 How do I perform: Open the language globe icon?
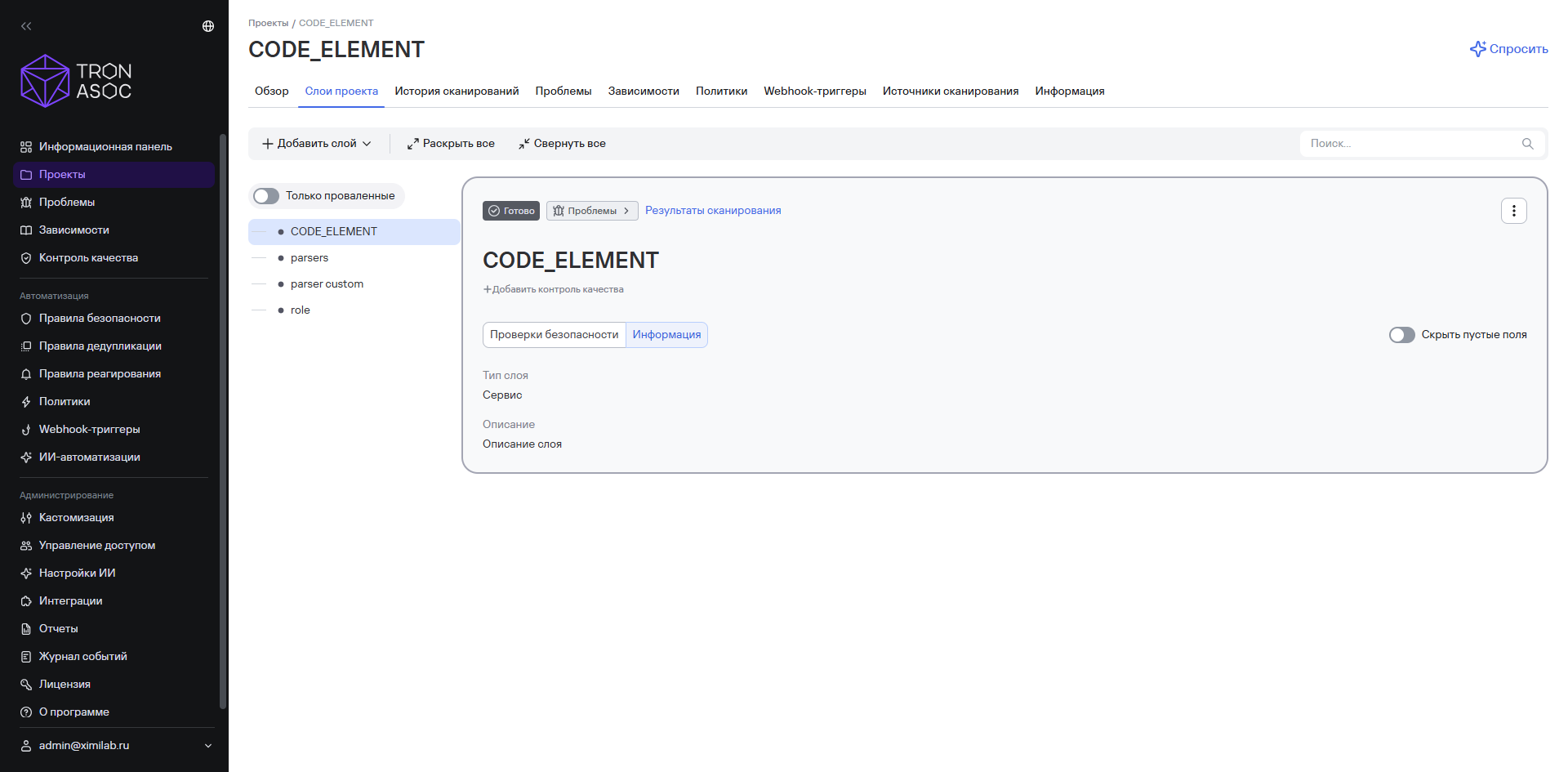click(208, 26)
